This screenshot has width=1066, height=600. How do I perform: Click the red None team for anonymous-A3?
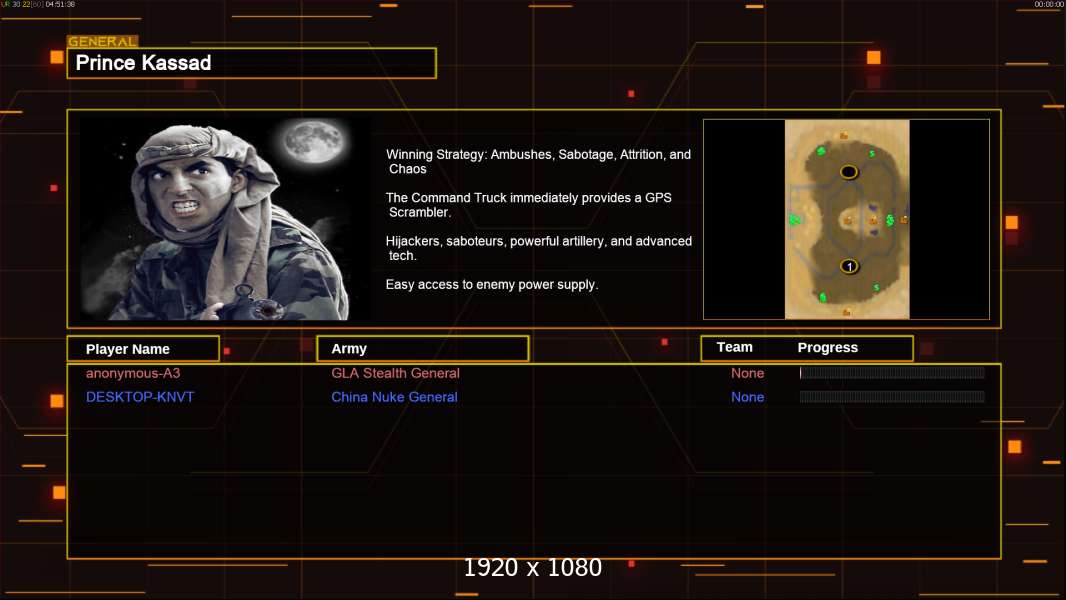point(747,373)
